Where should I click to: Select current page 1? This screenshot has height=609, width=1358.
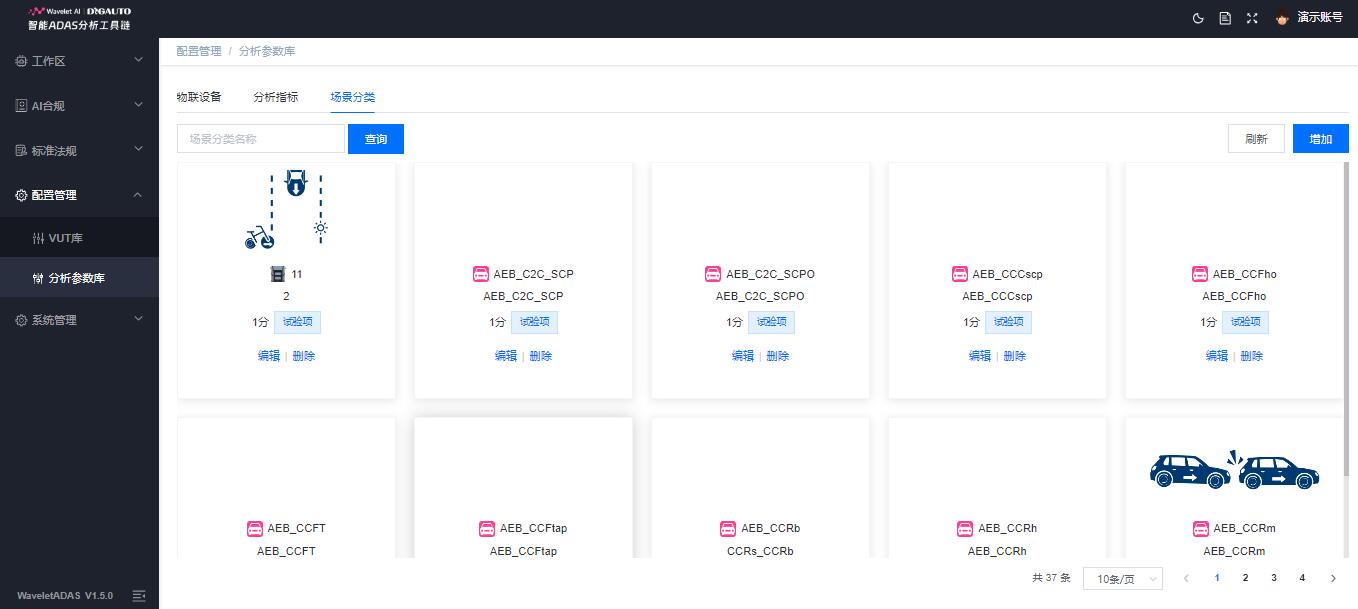tap(1217, 578)
